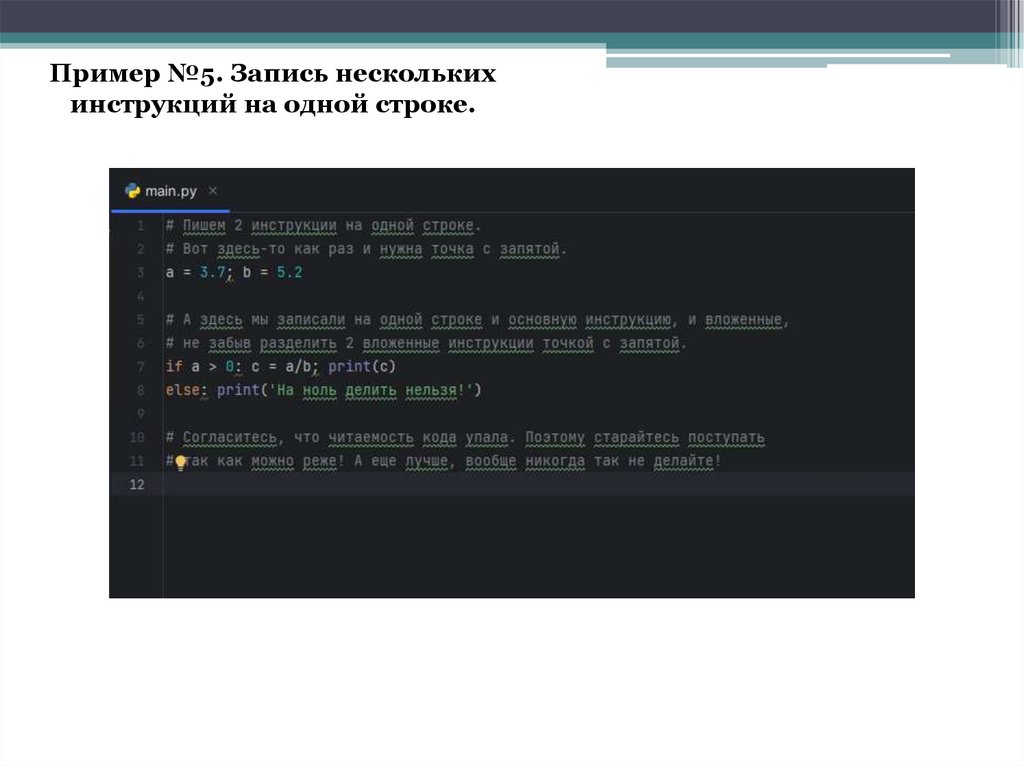Click the comment starting '# Согласитесь, что читаемость'

pos(464,437)
